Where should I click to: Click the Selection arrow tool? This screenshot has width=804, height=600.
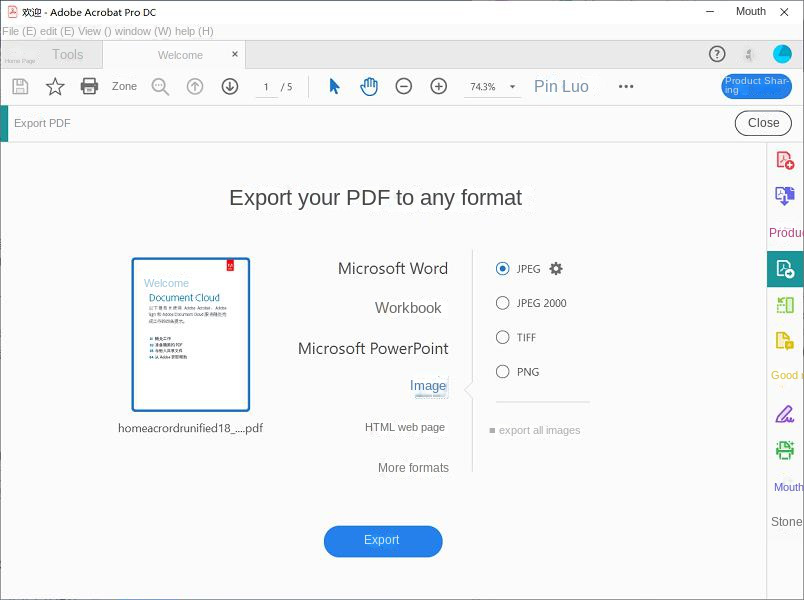pyautogui.click(x=334, y=87)
